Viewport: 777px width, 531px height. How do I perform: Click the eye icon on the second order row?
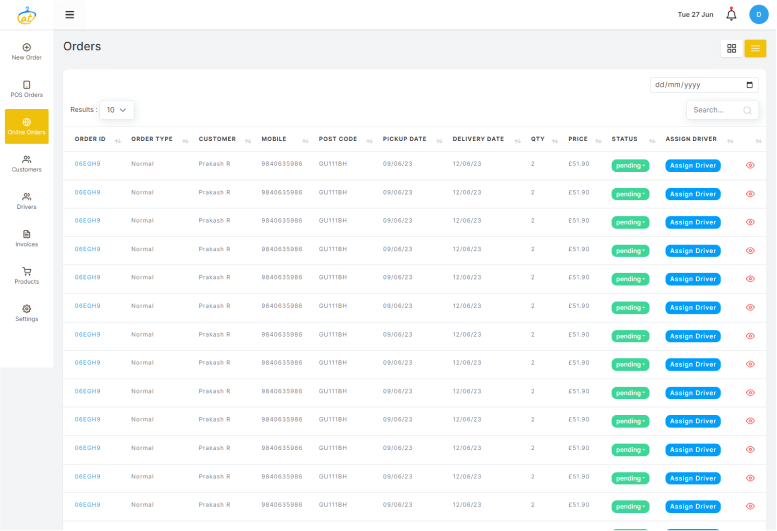(750, 193)
